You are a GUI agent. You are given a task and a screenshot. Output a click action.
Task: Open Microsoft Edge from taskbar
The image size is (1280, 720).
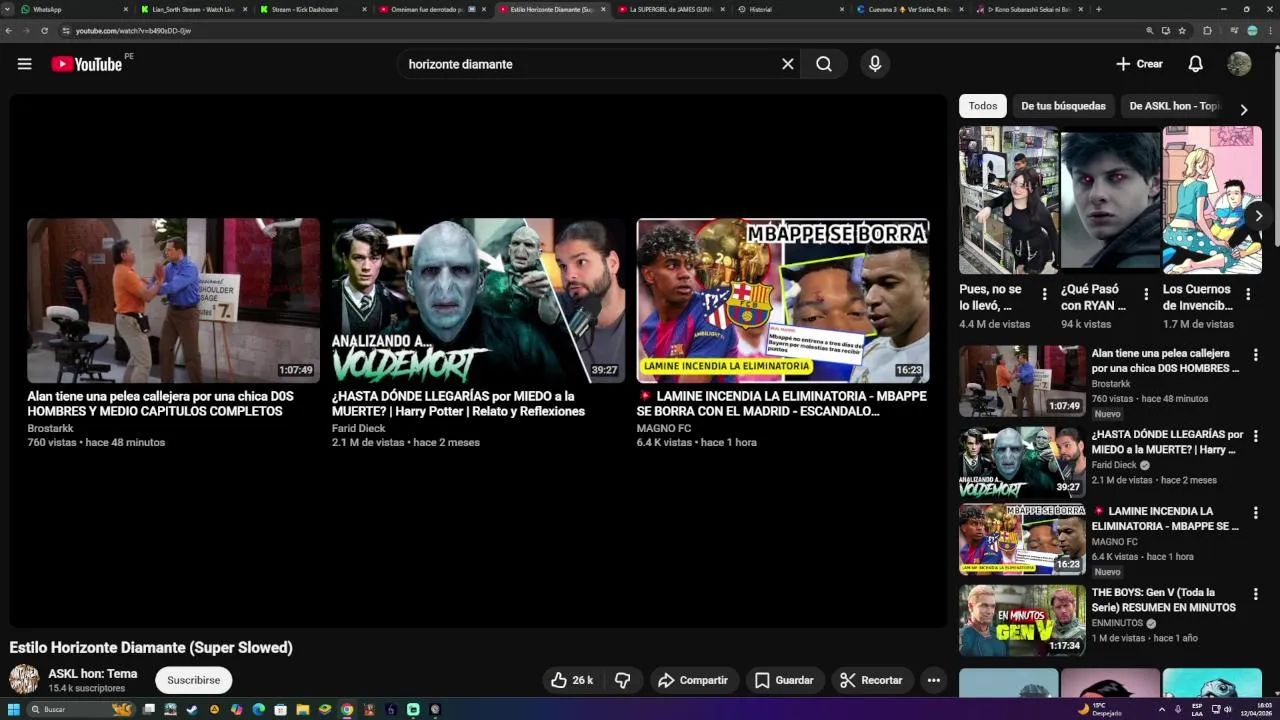[258, 709]
